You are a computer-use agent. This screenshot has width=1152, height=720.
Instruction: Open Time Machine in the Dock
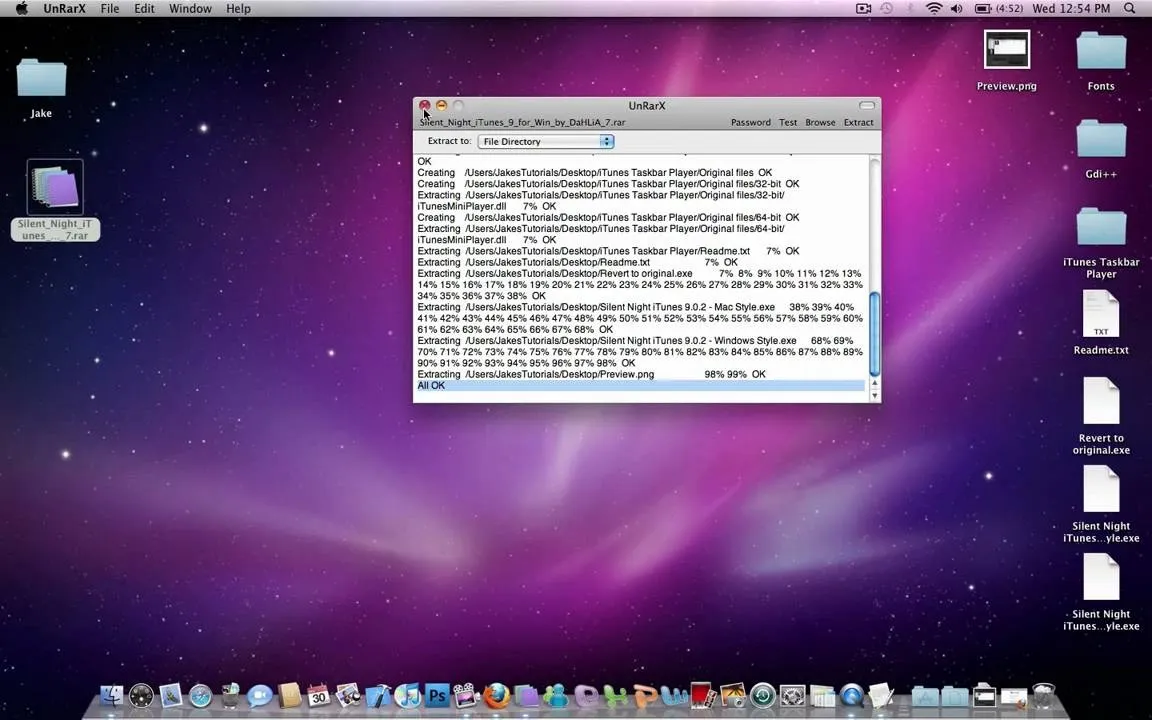(x=763, y=695)
